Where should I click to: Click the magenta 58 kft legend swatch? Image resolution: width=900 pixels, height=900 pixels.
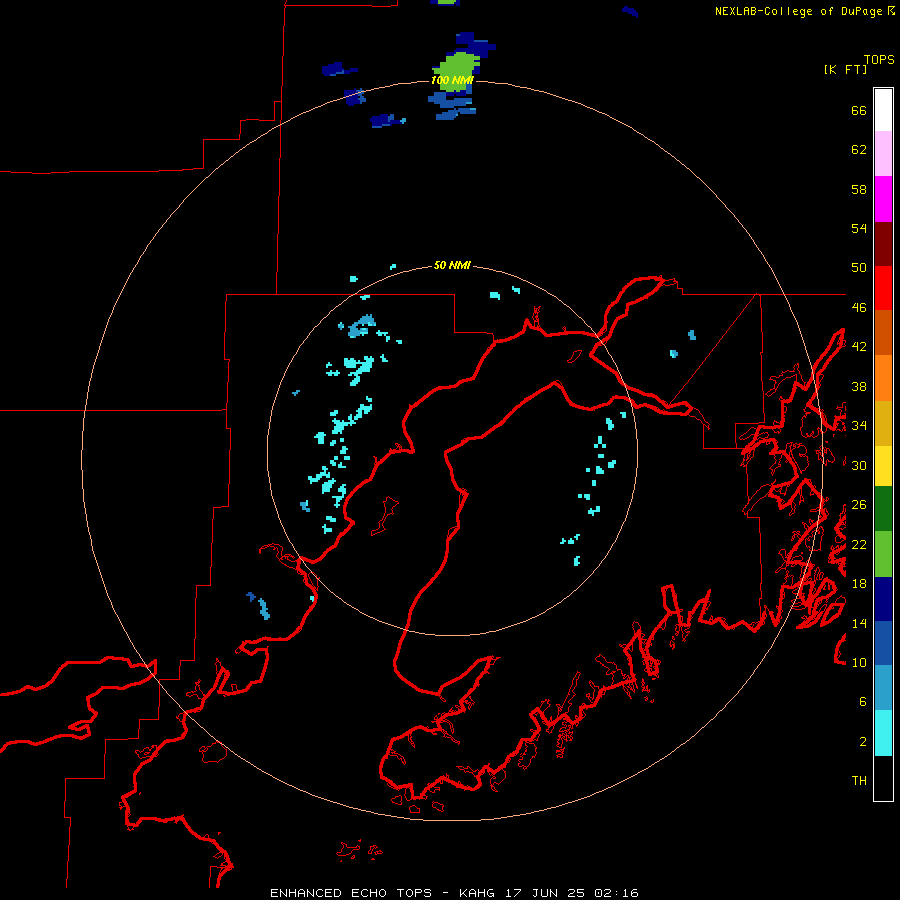pos(883,199)
